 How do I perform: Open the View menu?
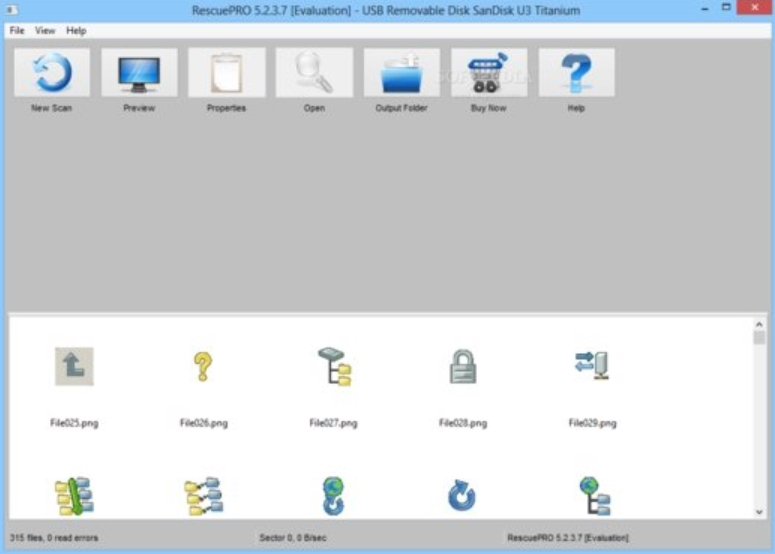pyautogui.click(x=45, y=31)
